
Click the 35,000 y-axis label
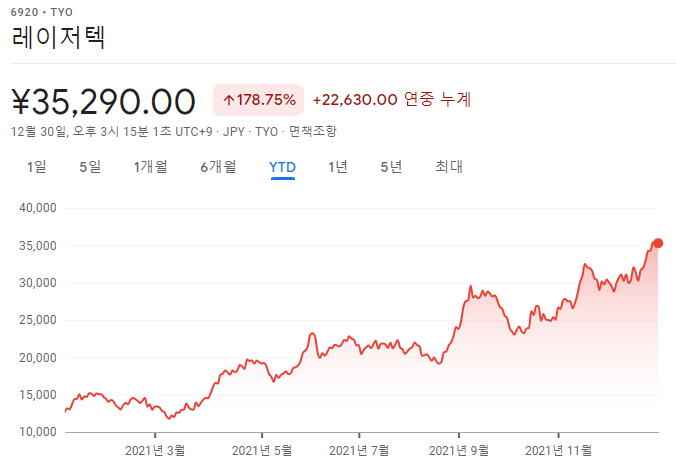[x=38, y=246]
